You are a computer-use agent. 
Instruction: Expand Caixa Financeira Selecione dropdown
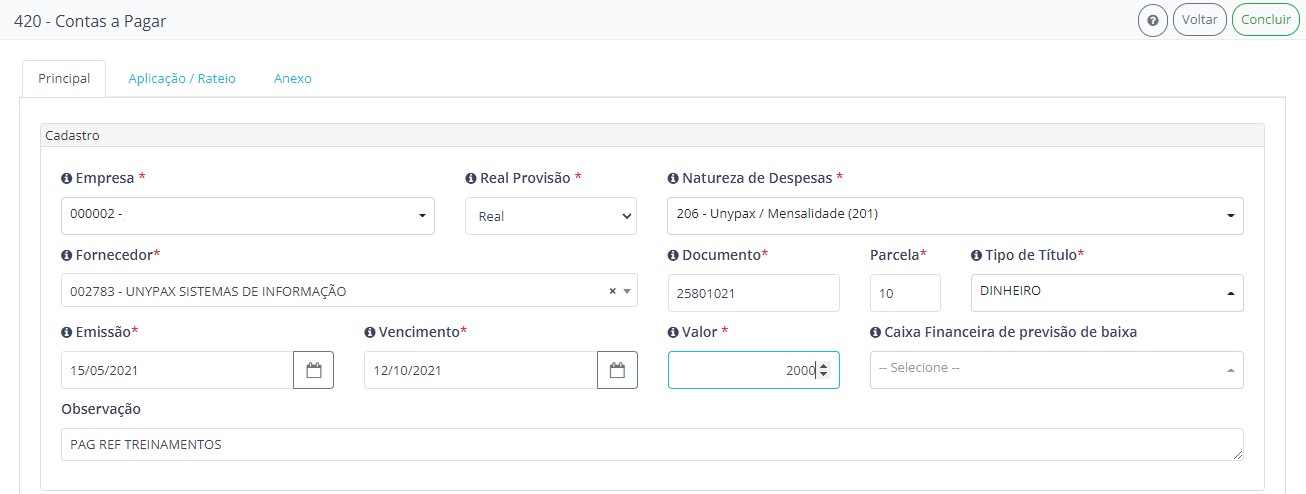(x=1057, y=370)
